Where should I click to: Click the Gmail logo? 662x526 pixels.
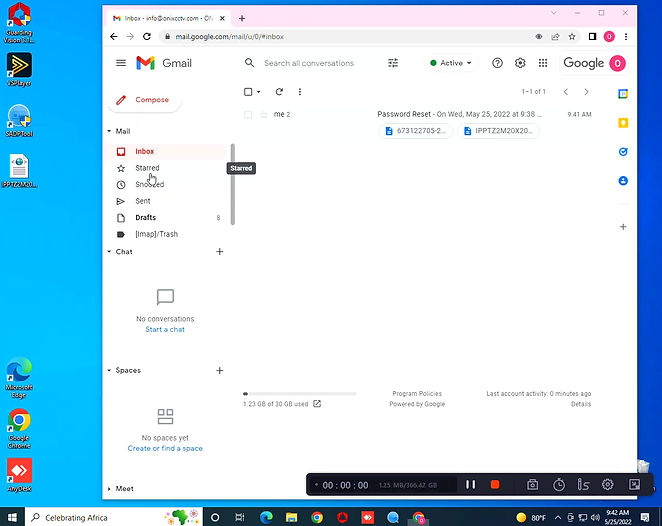(x=164, y=63)
